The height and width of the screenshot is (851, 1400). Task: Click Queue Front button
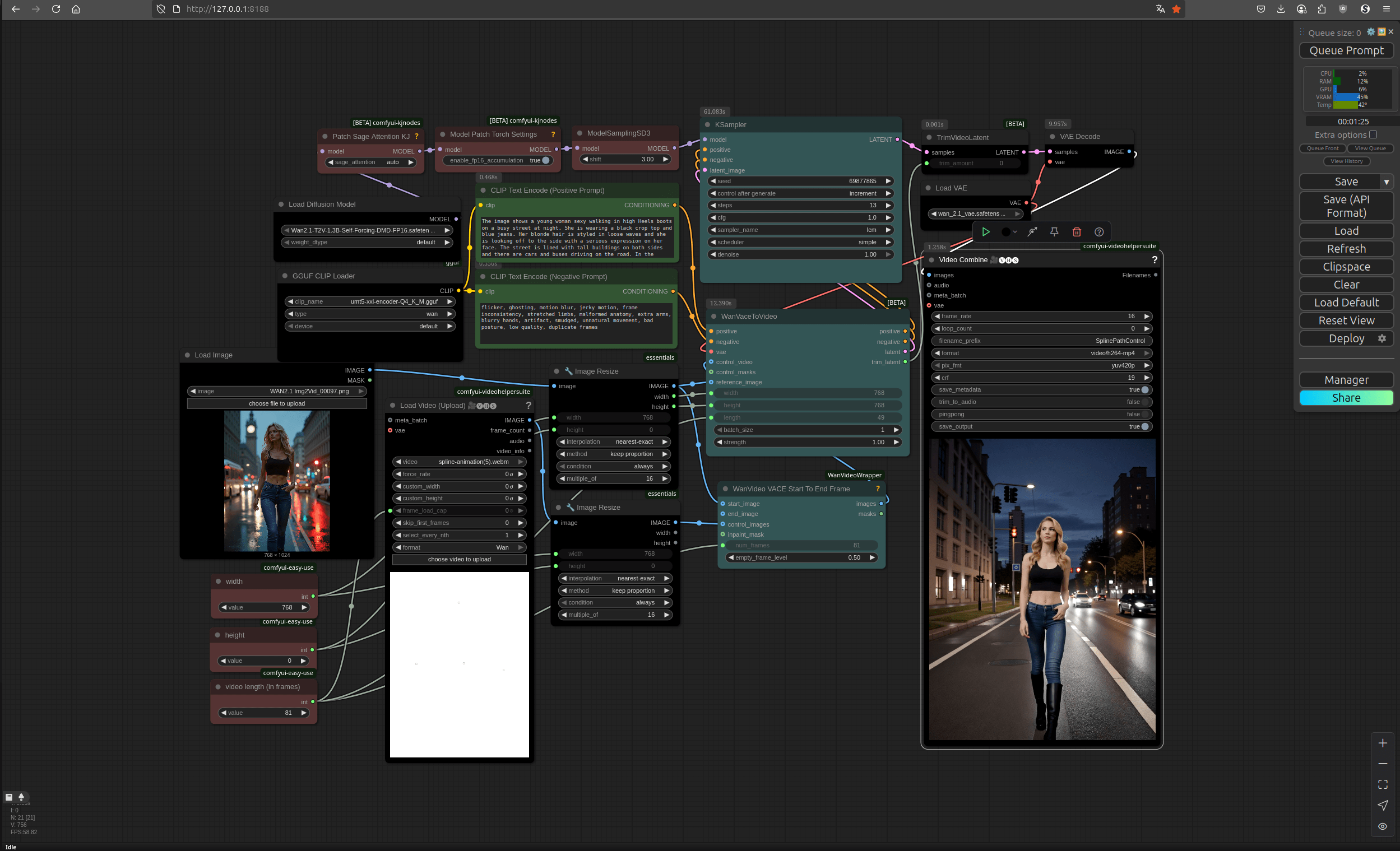(1322, 148)
